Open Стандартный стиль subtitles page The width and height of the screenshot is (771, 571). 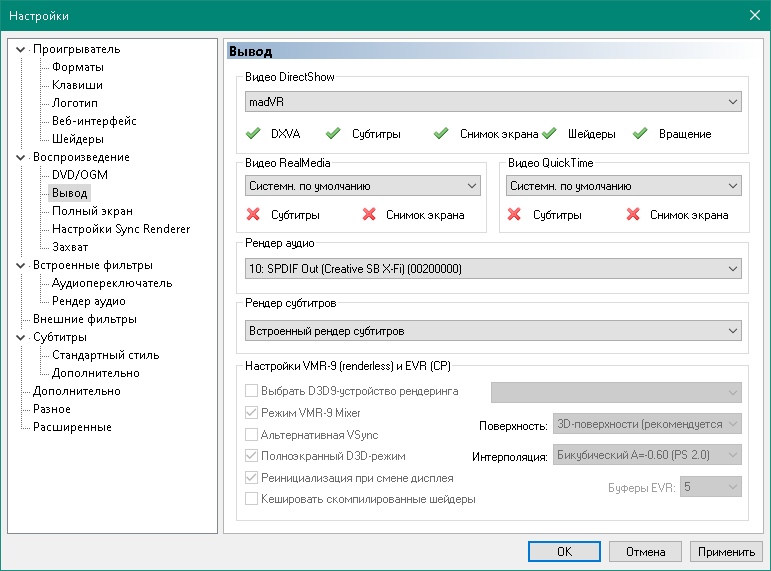pyautogui.click(x=106, y=355)
